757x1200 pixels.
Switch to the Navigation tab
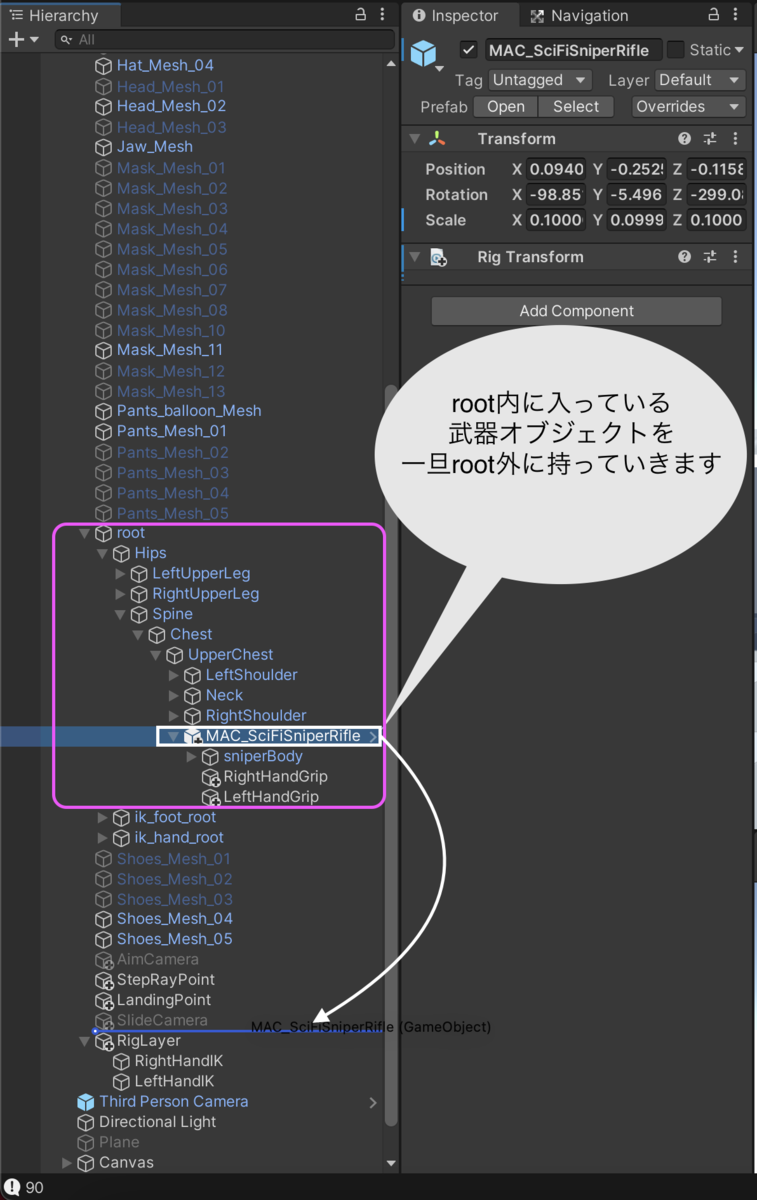point(580,15)
